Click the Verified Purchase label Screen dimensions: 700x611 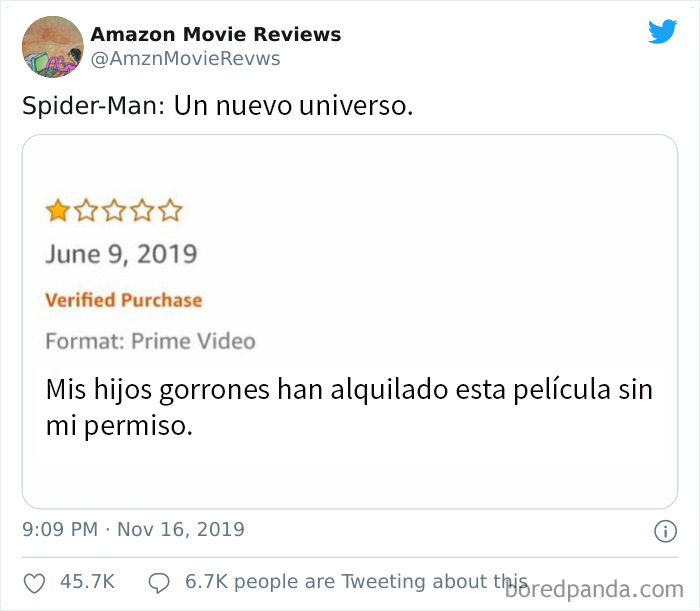124,300
